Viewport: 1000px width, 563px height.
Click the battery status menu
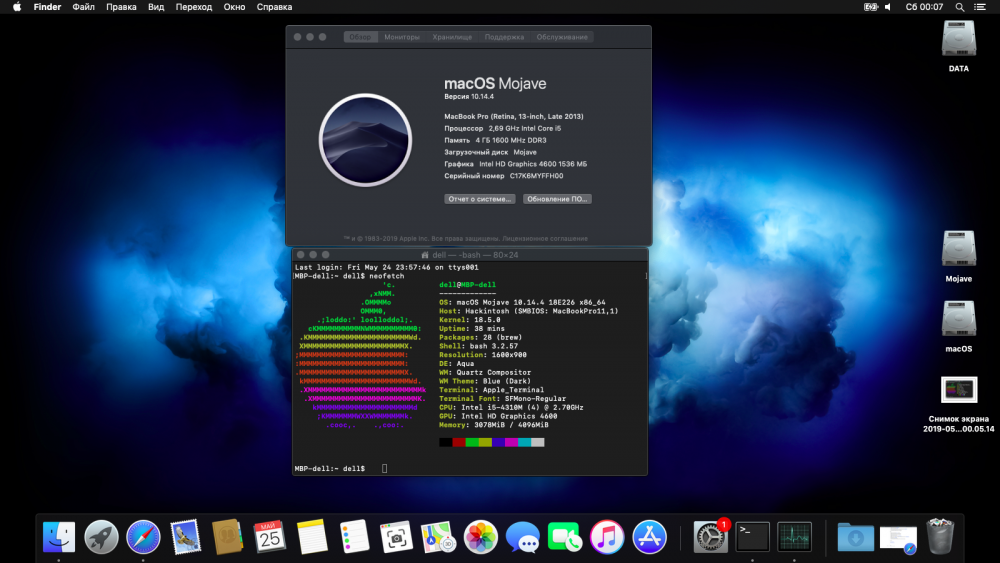click(x=871, y=7)
